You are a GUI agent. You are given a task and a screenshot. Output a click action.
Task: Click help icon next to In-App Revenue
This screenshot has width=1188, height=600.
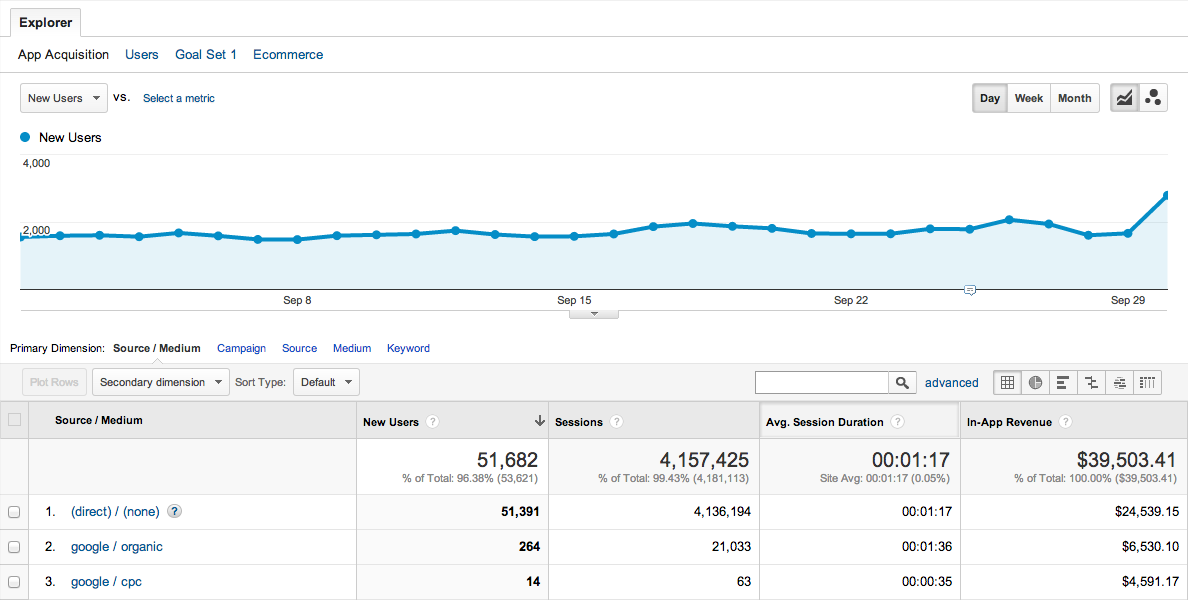(1065, 422)
